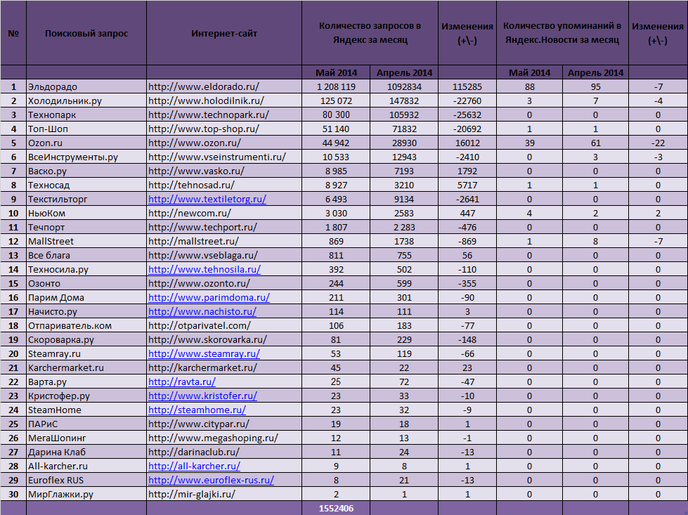The image size is (688, 515).
Task: Click the 'MallStreet' cell
Action: click(86, 241)
